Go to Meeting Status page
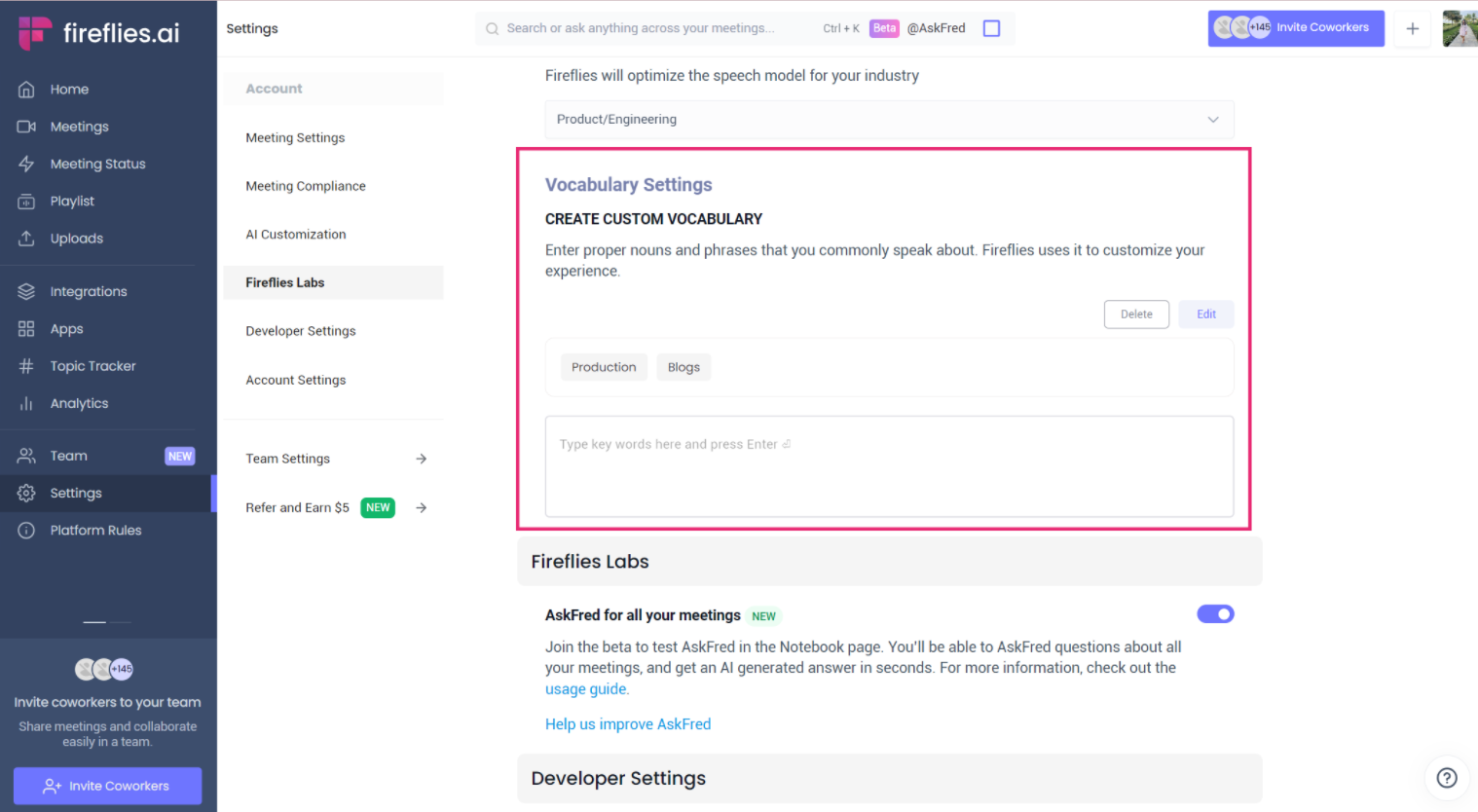The image size is (1478, 812). tap(97, 164)
